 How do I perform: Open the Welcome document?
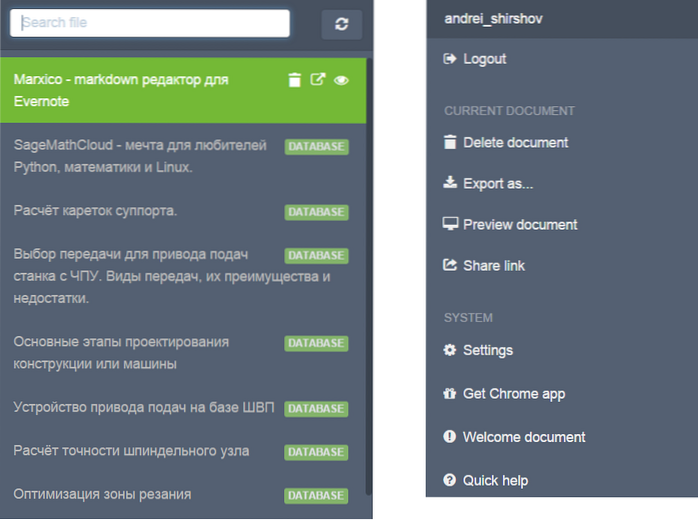(x=524, y=437)
